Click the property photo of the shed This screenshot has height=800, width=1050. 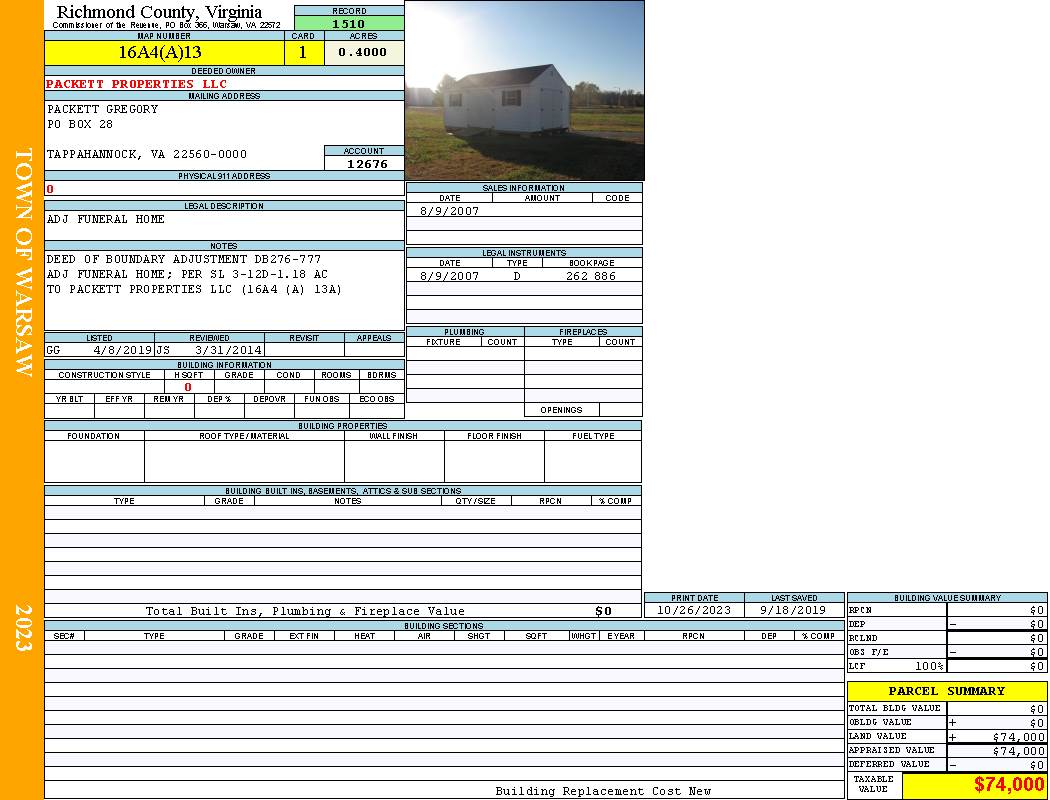point(524,90)
